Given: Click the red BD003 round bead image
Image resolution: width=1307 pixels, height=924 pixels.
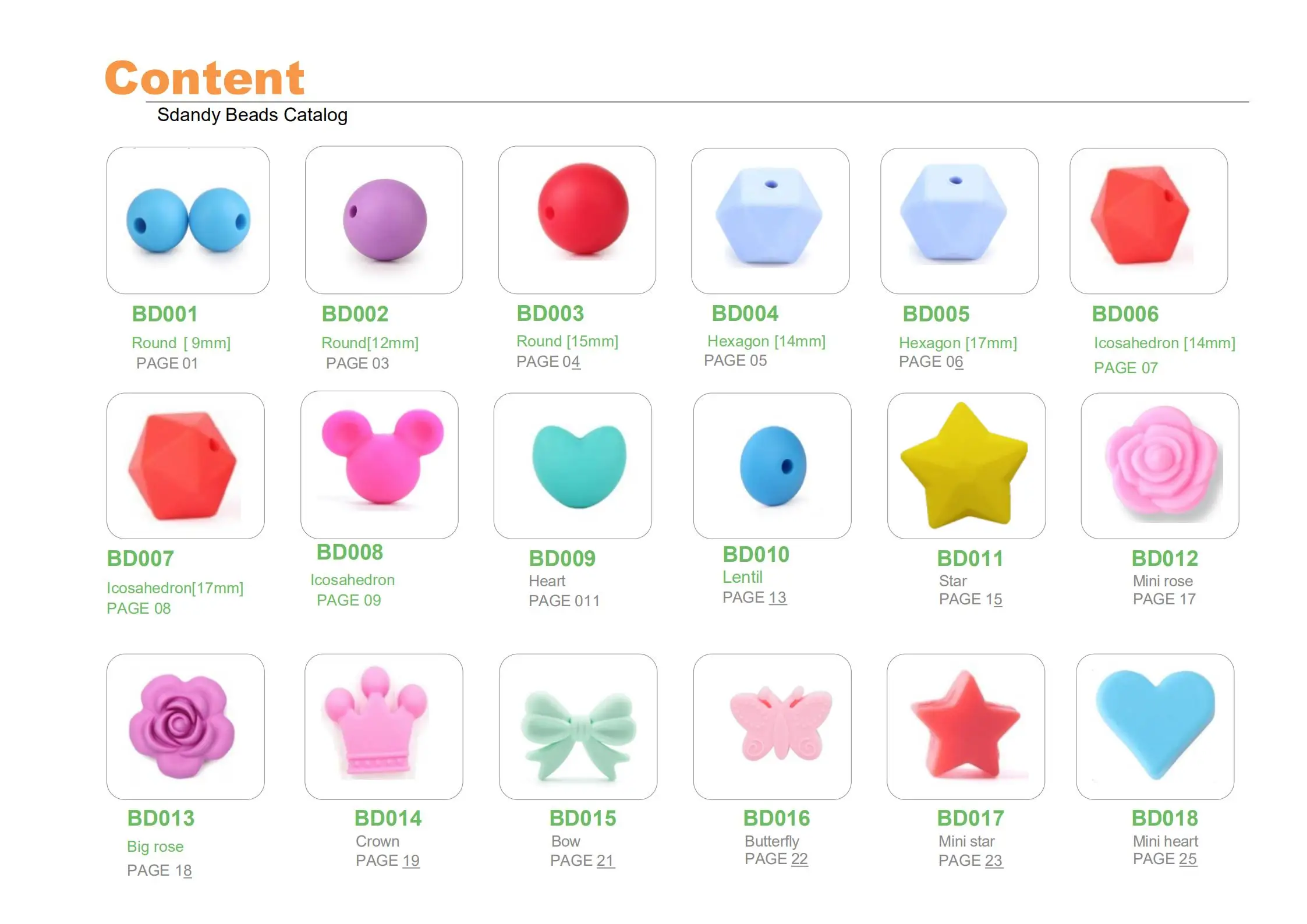Looking at the screenshot, I should tap(577, 220).
